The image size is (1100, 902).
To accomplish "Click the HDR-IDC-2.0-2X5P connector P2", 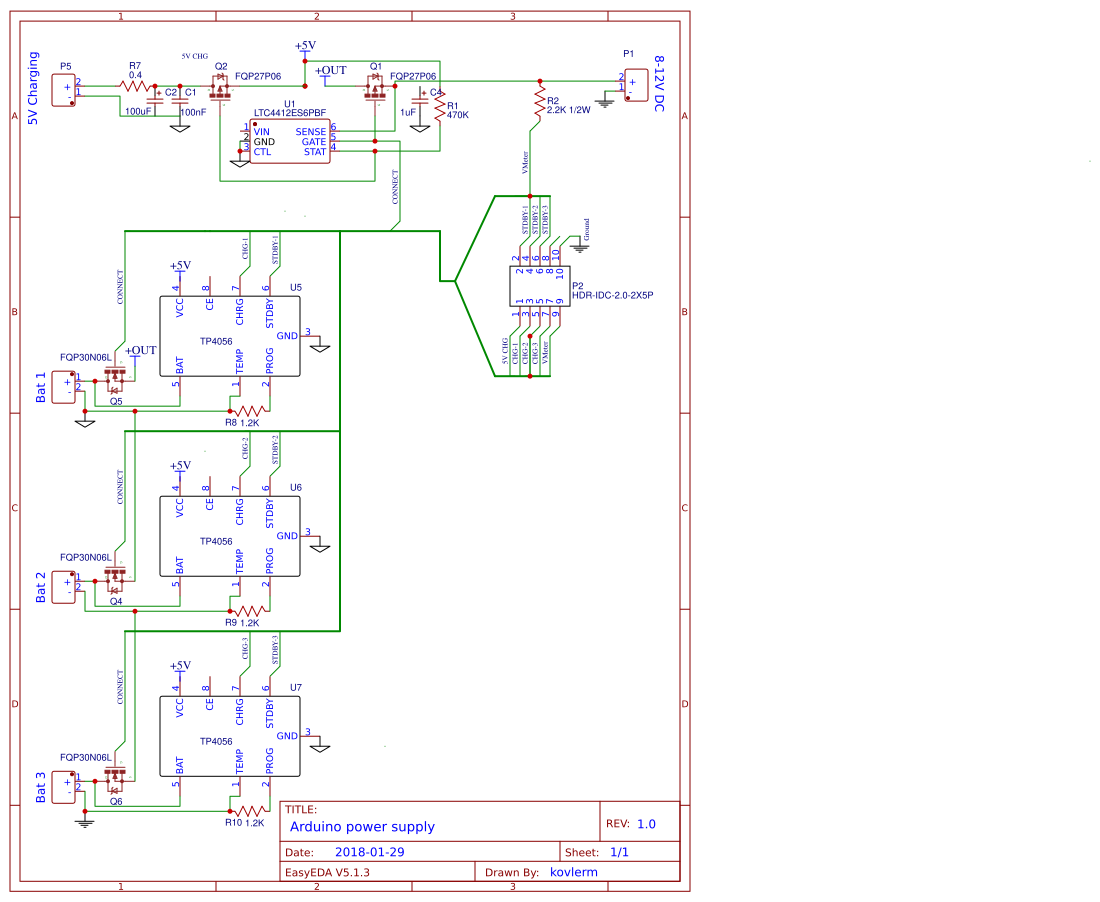I will [540, 295].
